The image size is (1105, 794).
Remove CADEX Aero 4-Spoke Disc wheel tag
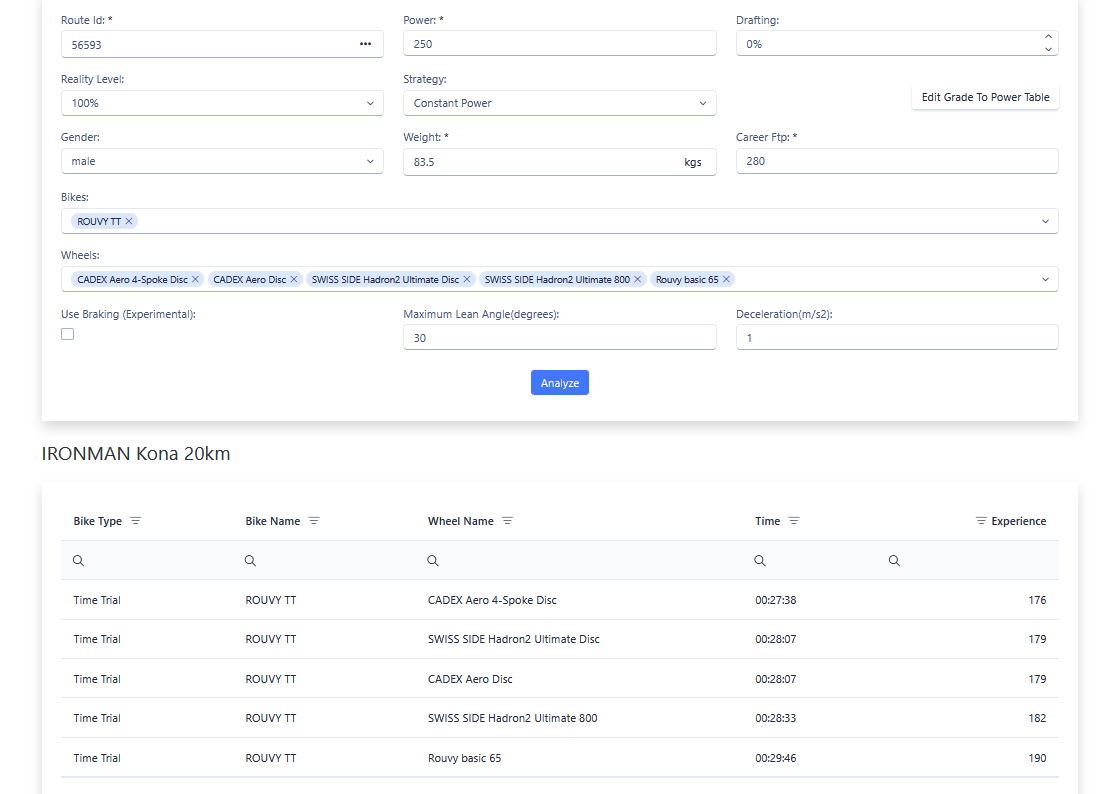196,279
